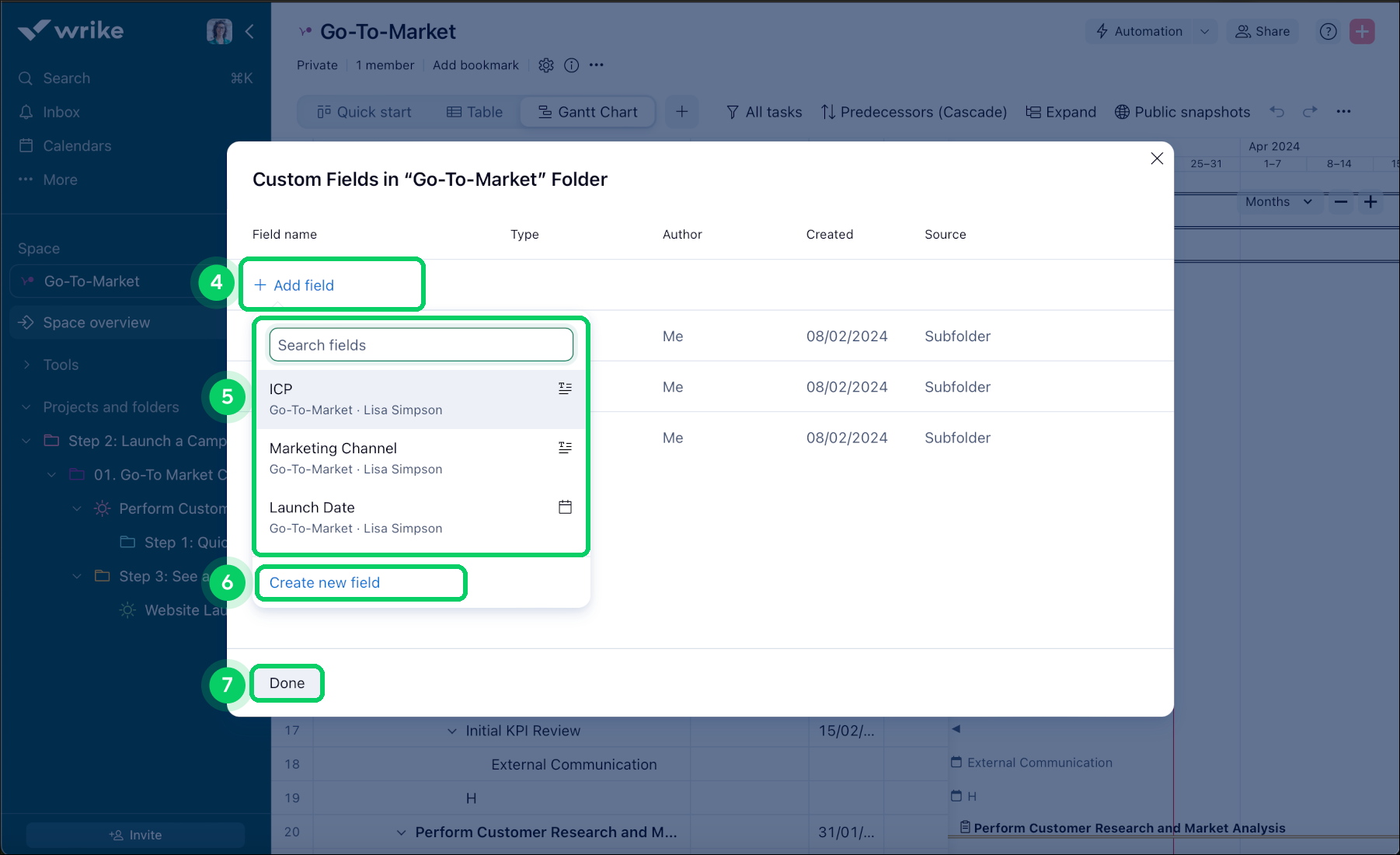Open the Months zoom dropdown
Viewport: 1400px width, 855px height.
[x=1279, y=201]
